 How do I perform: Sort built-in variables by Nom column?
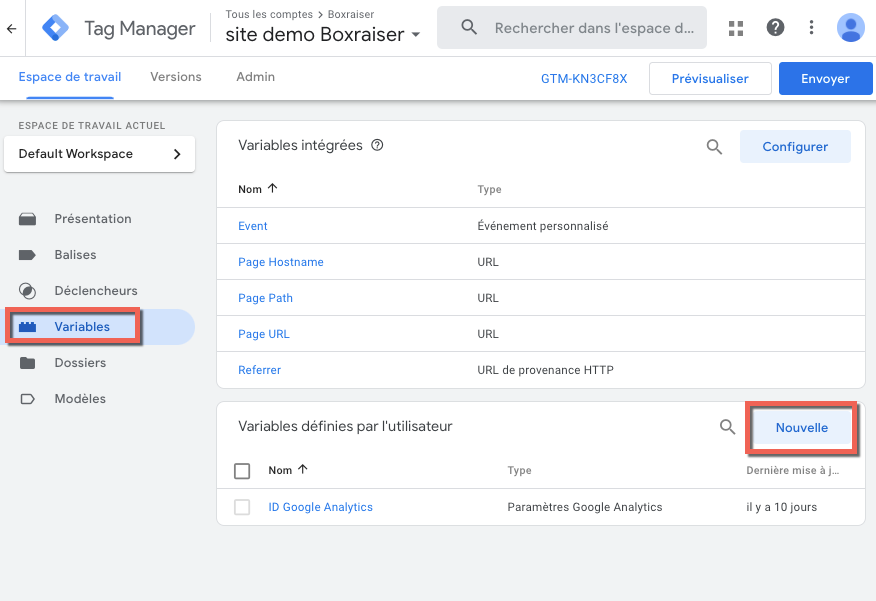[x=257, y=189]
